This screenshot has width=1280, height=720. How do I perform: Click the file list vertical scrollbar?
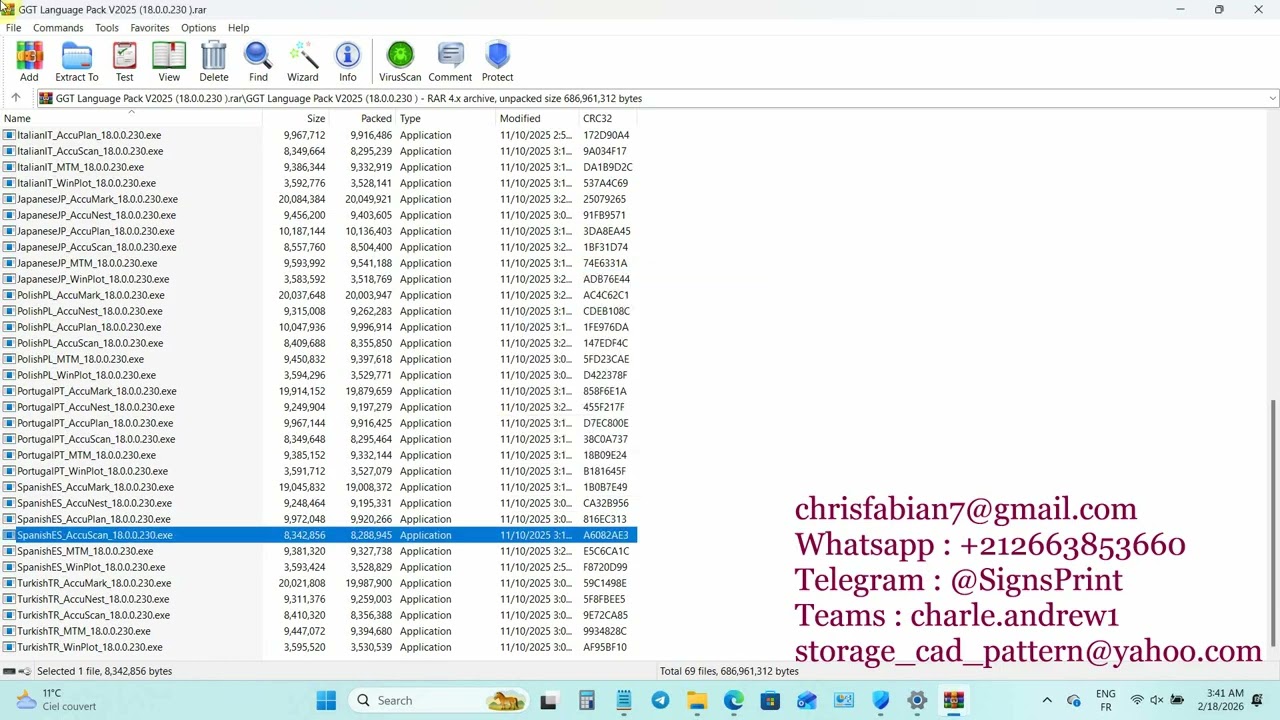click(1273, 522)
